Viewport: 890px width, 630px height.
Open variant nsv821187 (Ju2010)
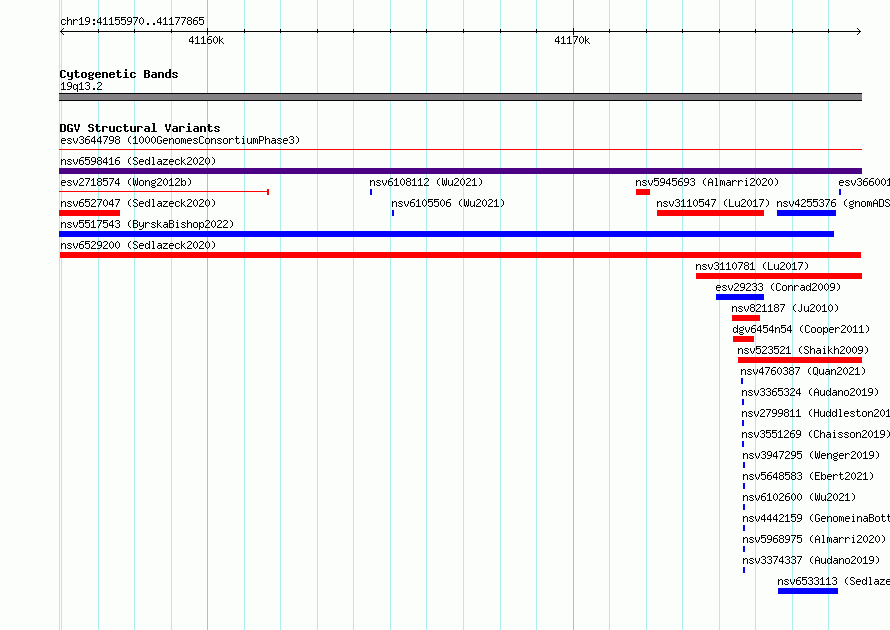click(785, 308)
